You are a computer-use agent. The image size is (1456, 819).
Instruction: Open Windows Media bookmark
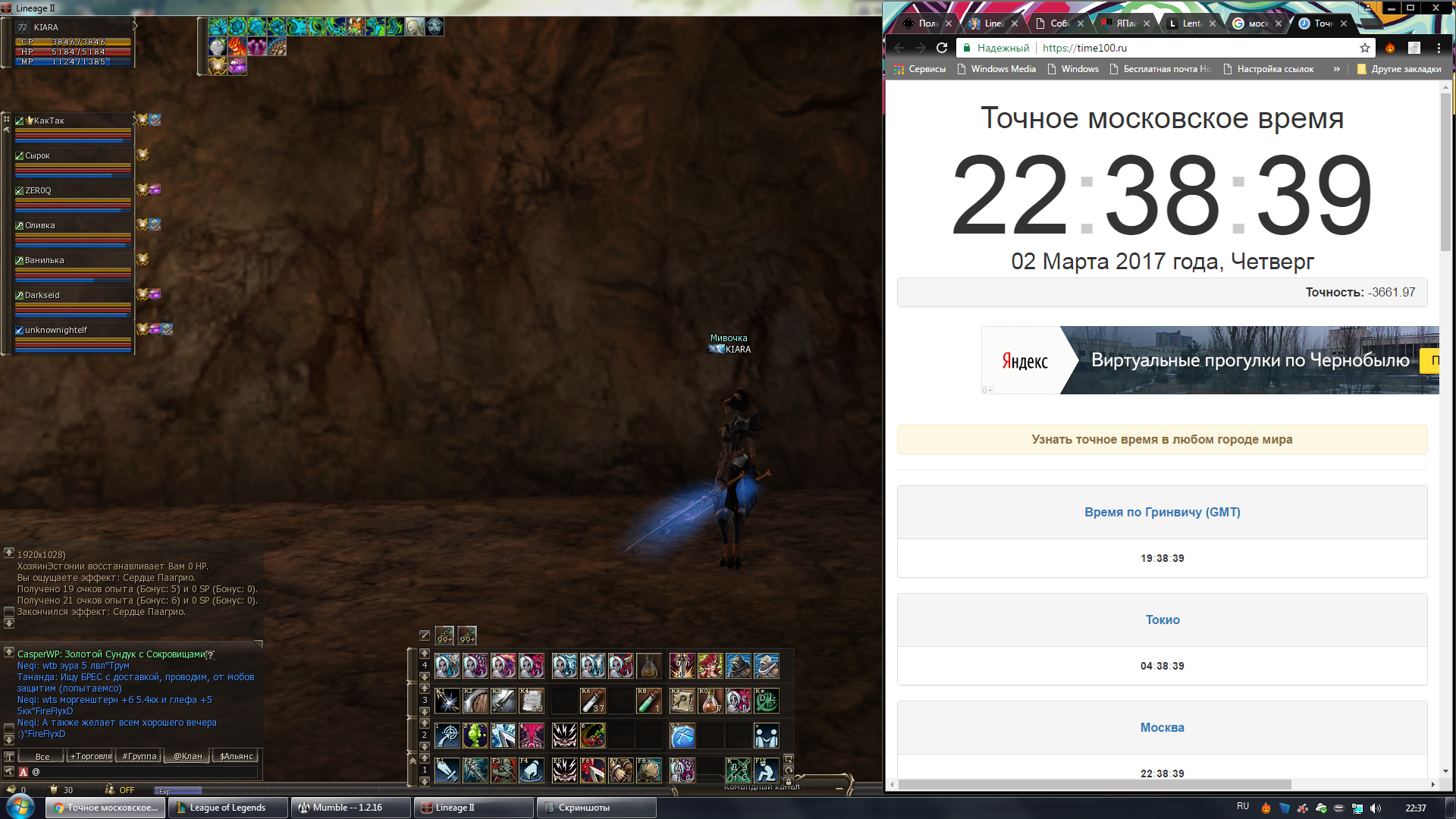coord(996,69)
